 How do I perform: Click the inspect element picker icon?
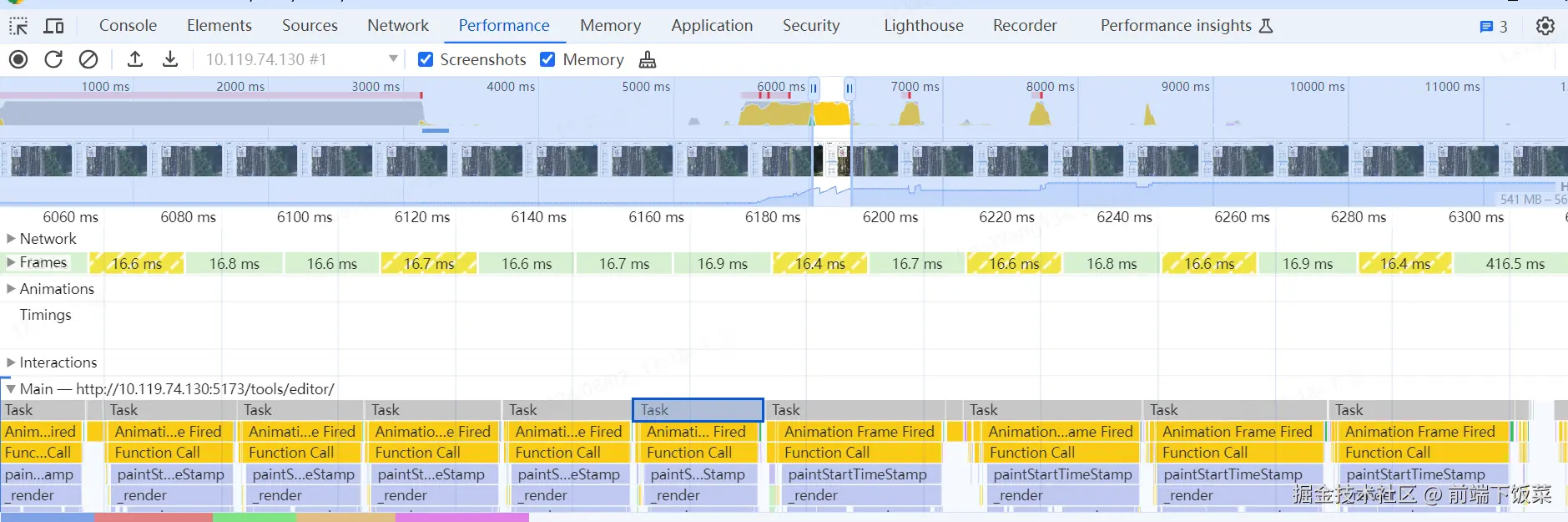pos(18,26)
